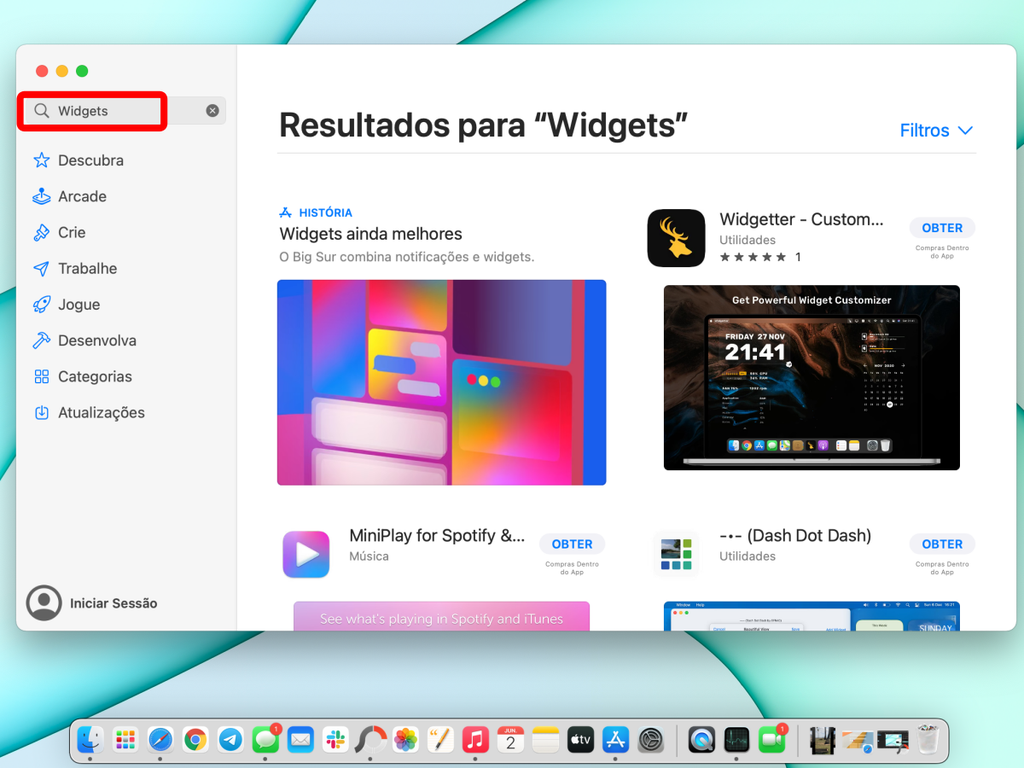Launch Safari from the dock
The image size is (1024, 768).
click(x=161, y=740)
